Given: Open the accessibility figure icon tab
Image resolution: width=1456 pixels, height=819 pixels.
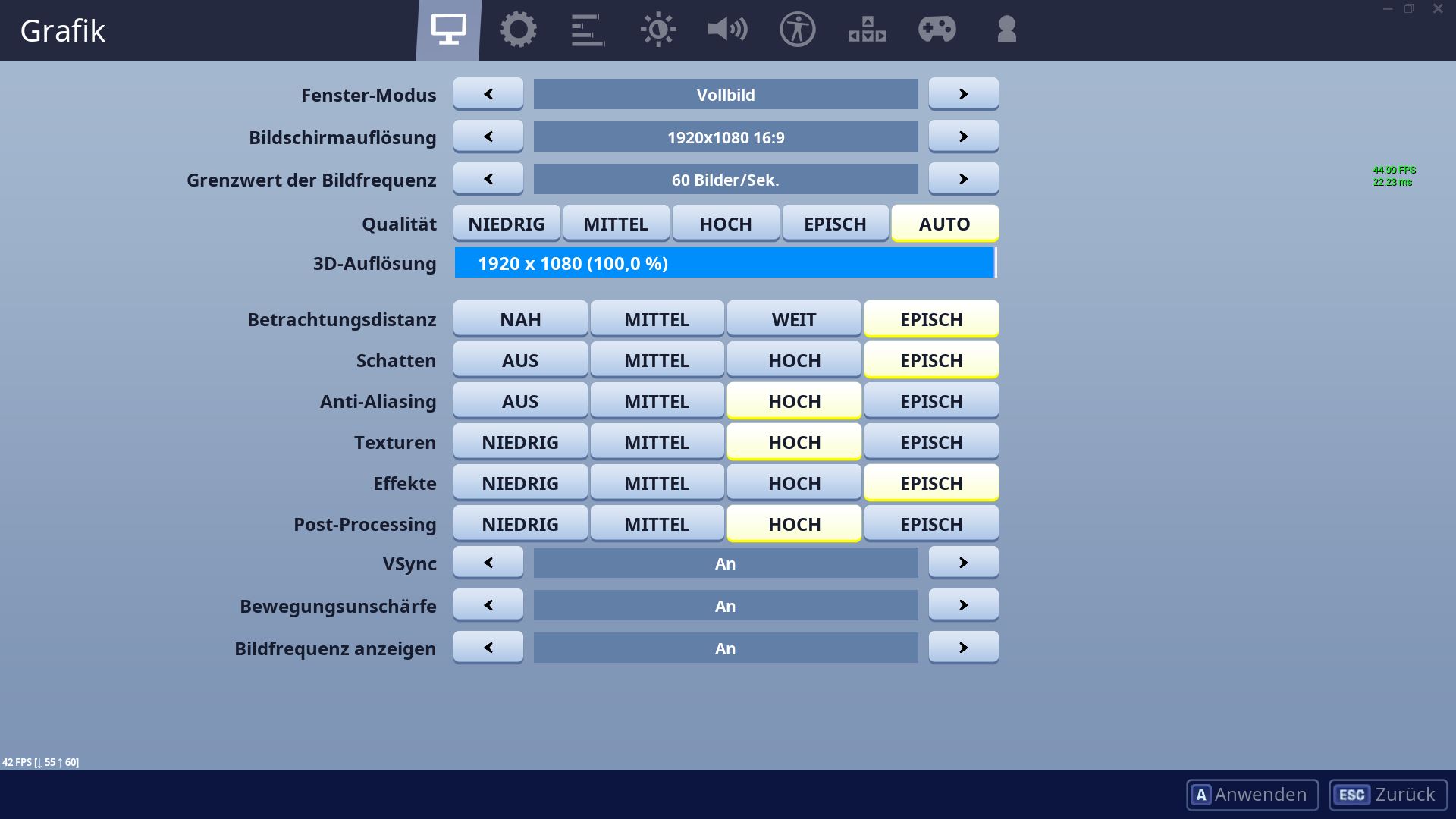Looking at the screenshot, I should click(797, 30).
